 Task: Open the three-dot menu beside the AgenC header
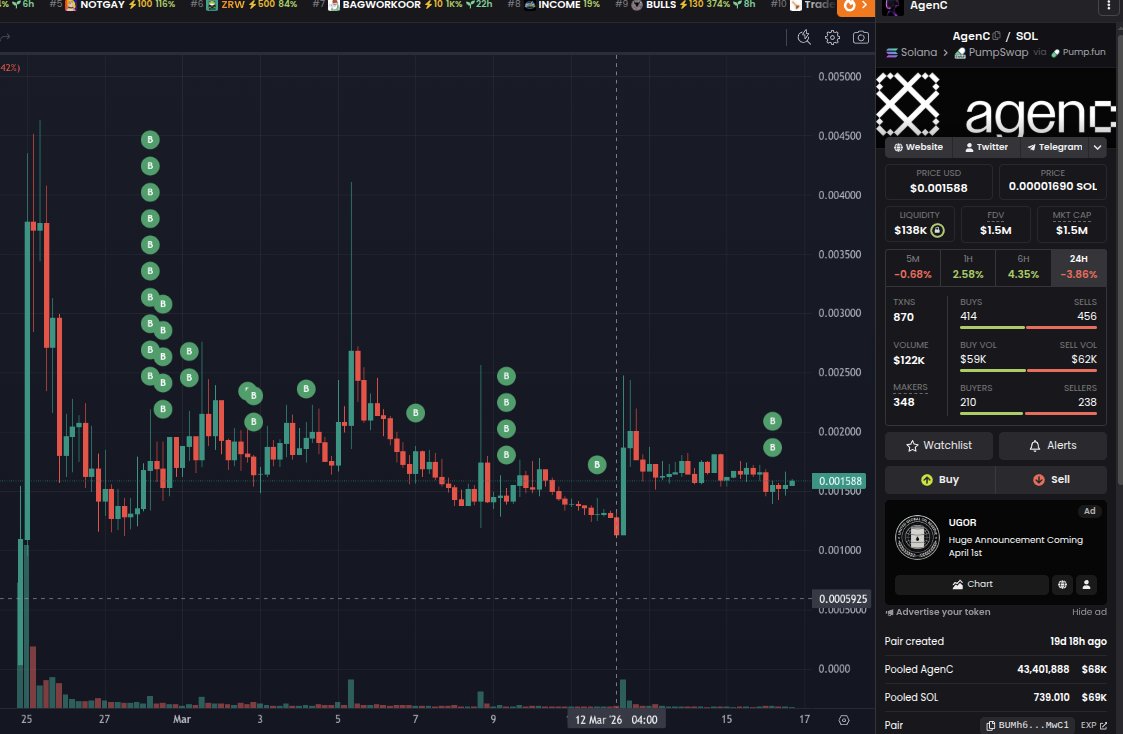click(x=1110, y=6)
